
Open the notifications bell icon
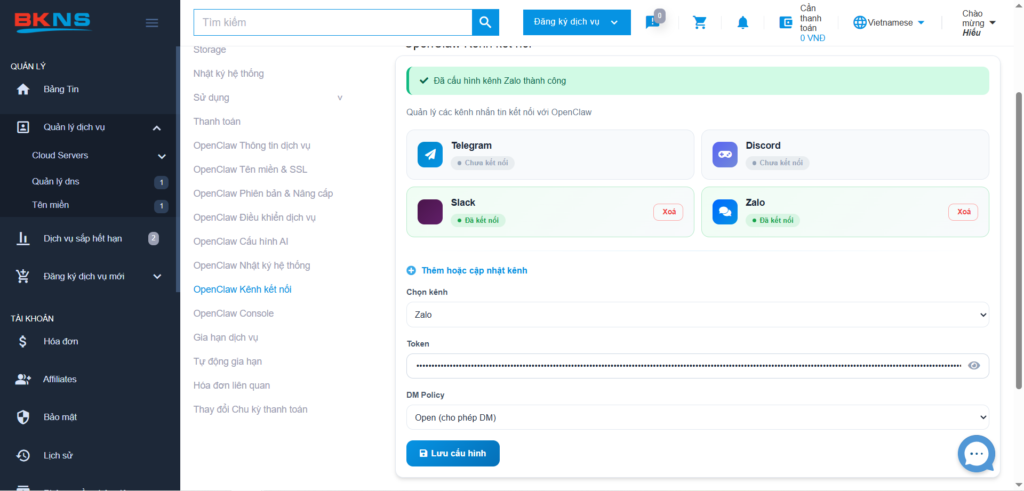(x=743, y=22)
